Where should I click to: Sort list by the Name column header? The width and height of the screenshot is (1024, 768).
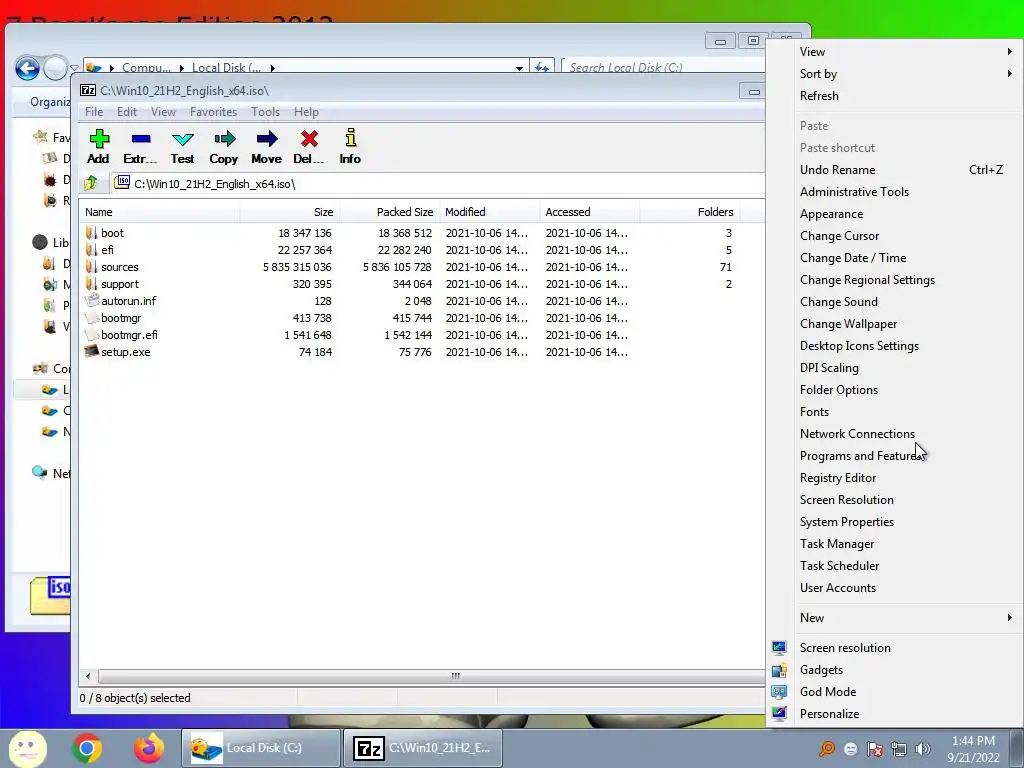pyautogui.click(x=159, y=212)
